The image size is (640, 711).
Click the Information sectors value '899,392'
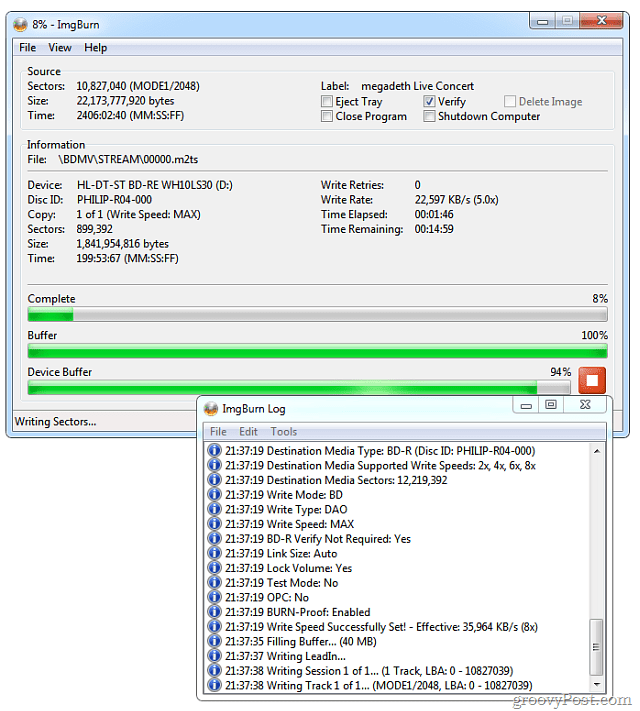point(94,229)
